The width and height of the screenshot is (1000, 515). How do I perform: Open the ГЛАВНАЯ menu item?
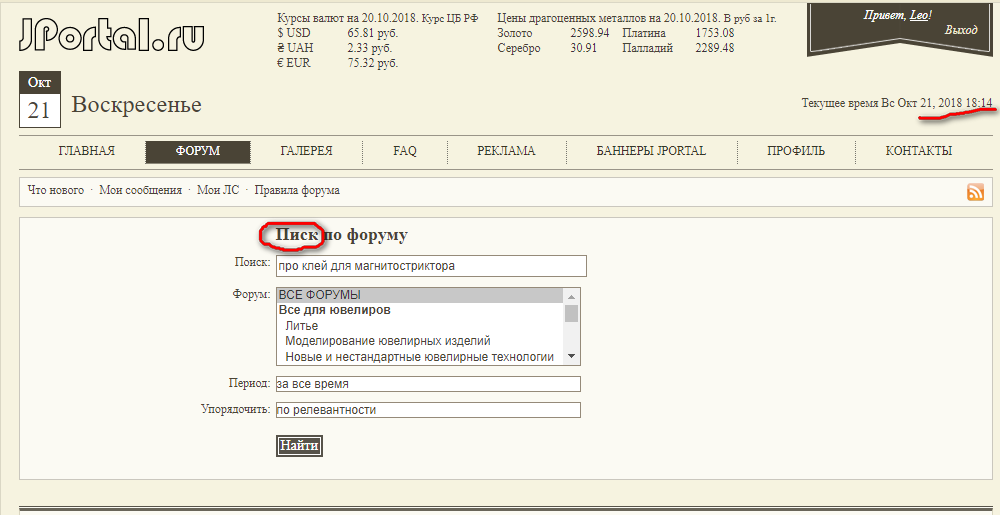(87, 151)
